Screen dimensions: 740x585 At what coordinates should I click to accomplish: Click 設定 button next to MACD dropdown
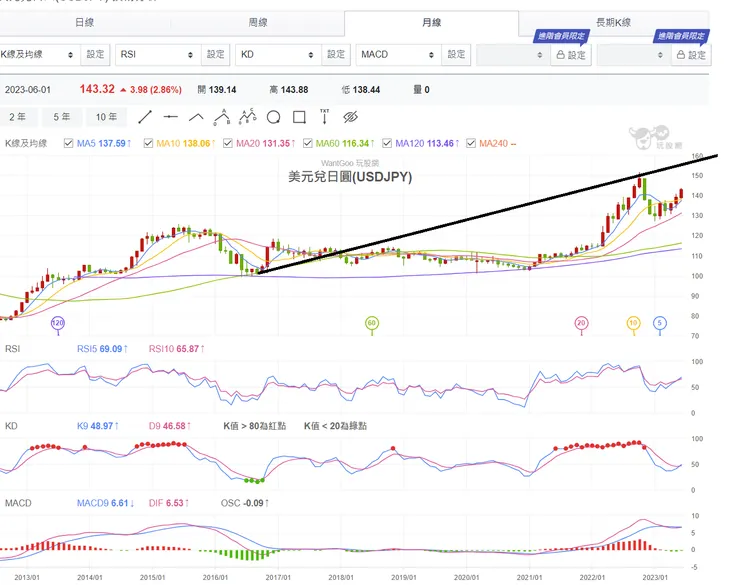(456, 55)
